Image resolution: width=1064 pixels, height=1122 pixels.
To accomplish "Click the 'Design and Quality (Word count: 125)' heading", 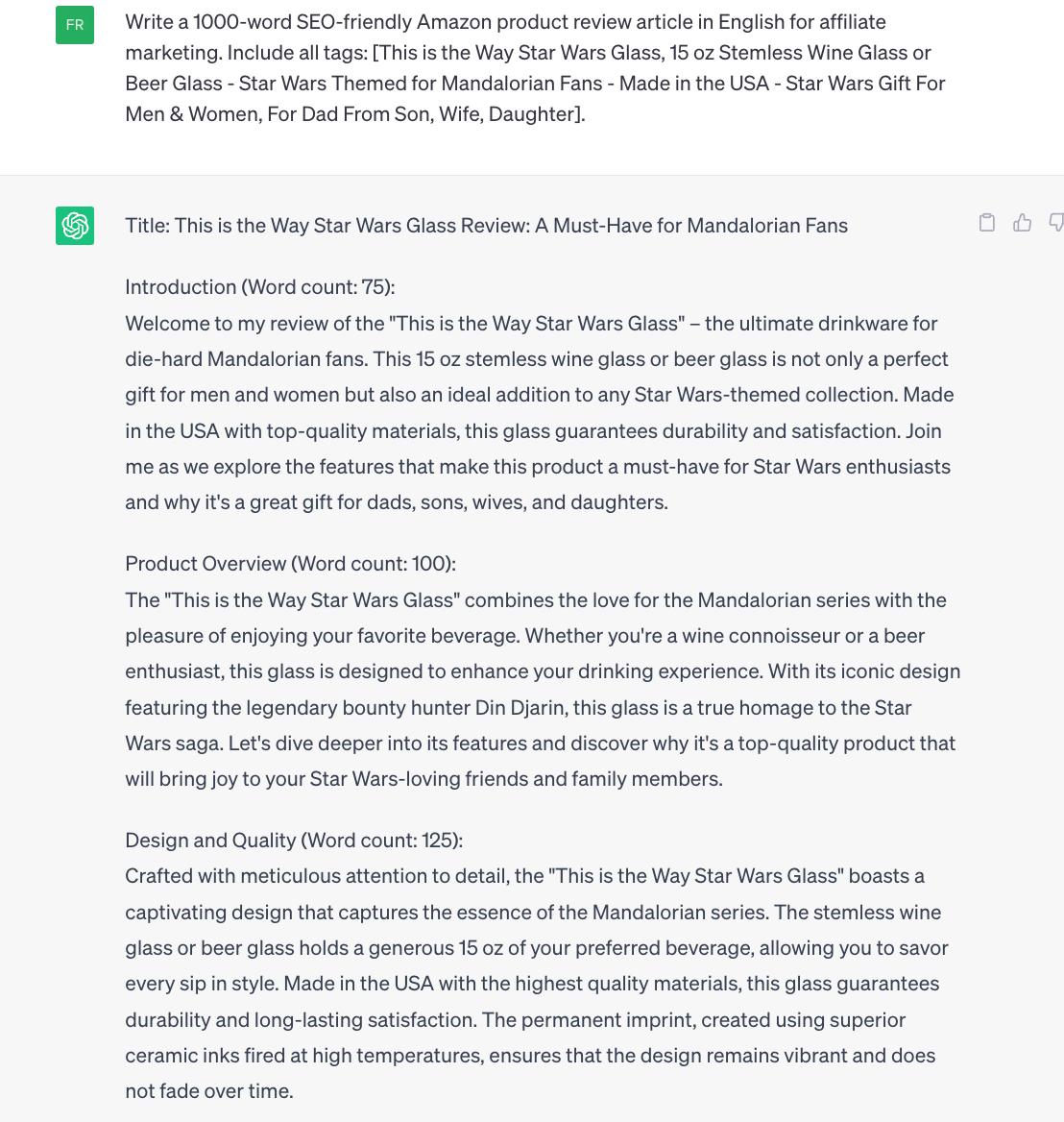I will coord(294,841).
